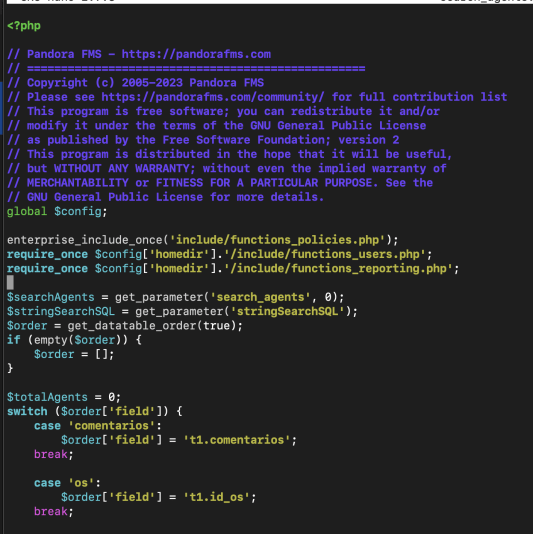Click the <?php opening tag
Viewport: 533px width, 534px height.
[24, 26]
